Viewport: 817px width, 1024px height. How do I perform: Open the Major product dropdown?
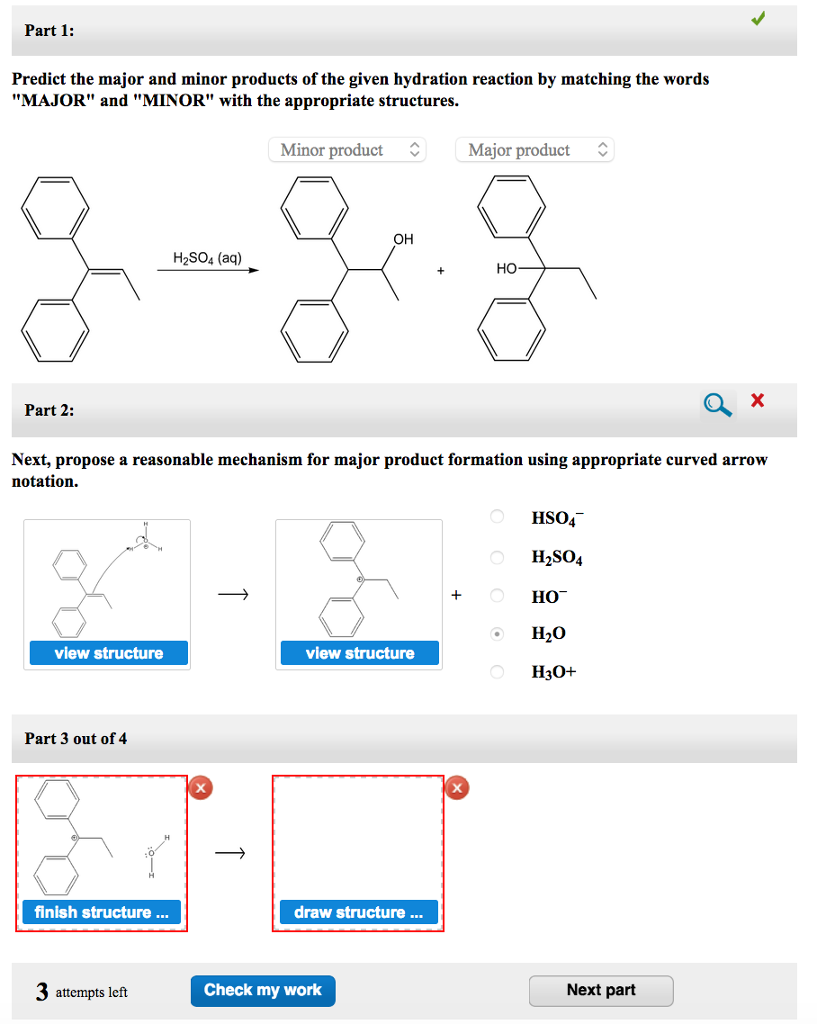(534, 149)
